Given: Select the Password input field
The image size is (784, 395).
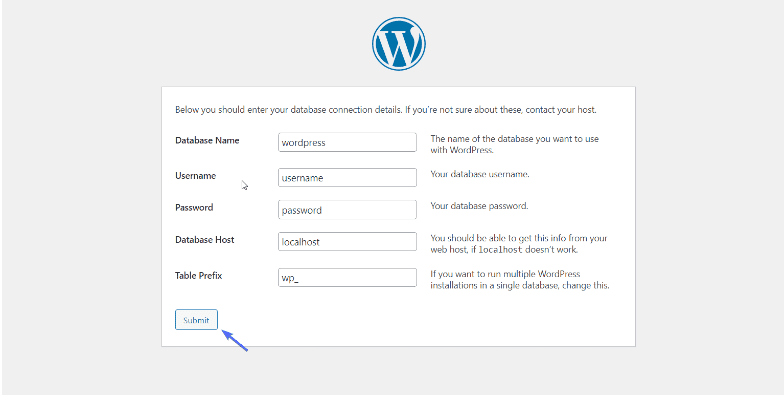Looking at the screenshot, I should (347, 210).
